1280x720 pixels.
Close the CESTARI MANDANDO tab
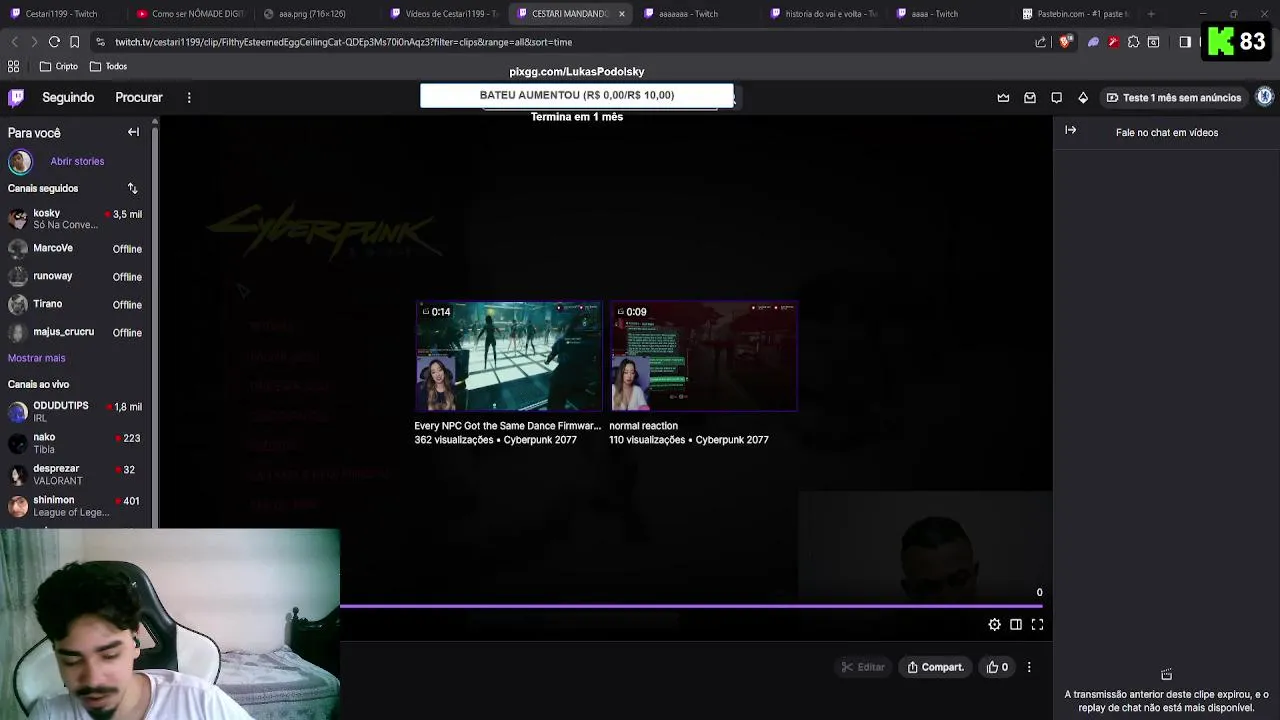point(622,14)
